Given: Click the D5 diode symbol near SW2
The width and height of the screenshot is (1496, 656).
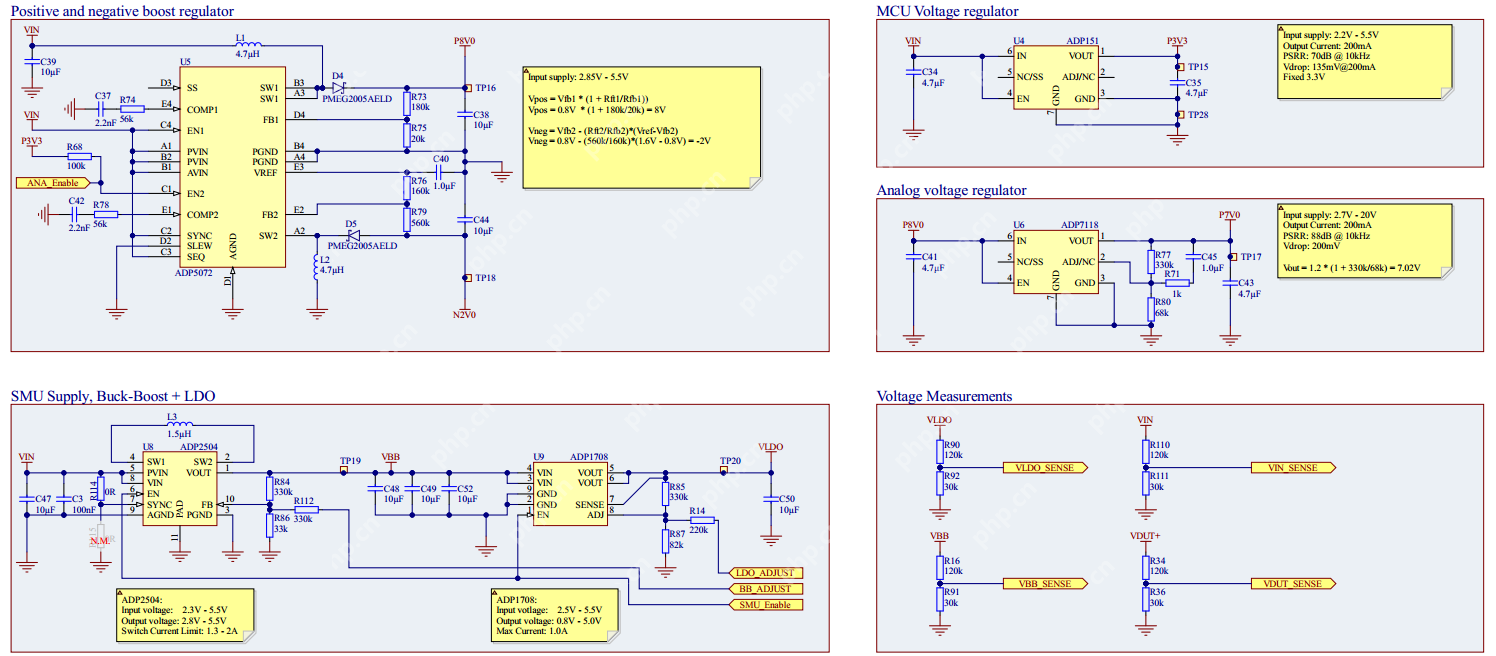Looking at the screenshot, I should coord(351,236).
